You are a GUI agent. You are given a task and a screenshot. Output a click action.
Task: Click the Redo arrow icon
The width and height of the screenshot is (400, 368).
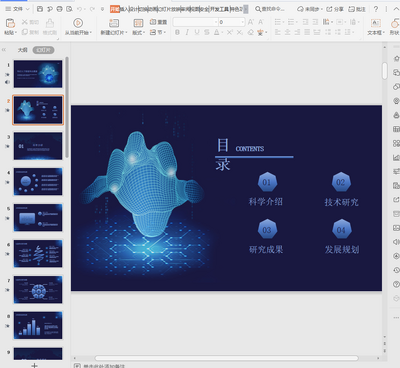click(92, 9)
